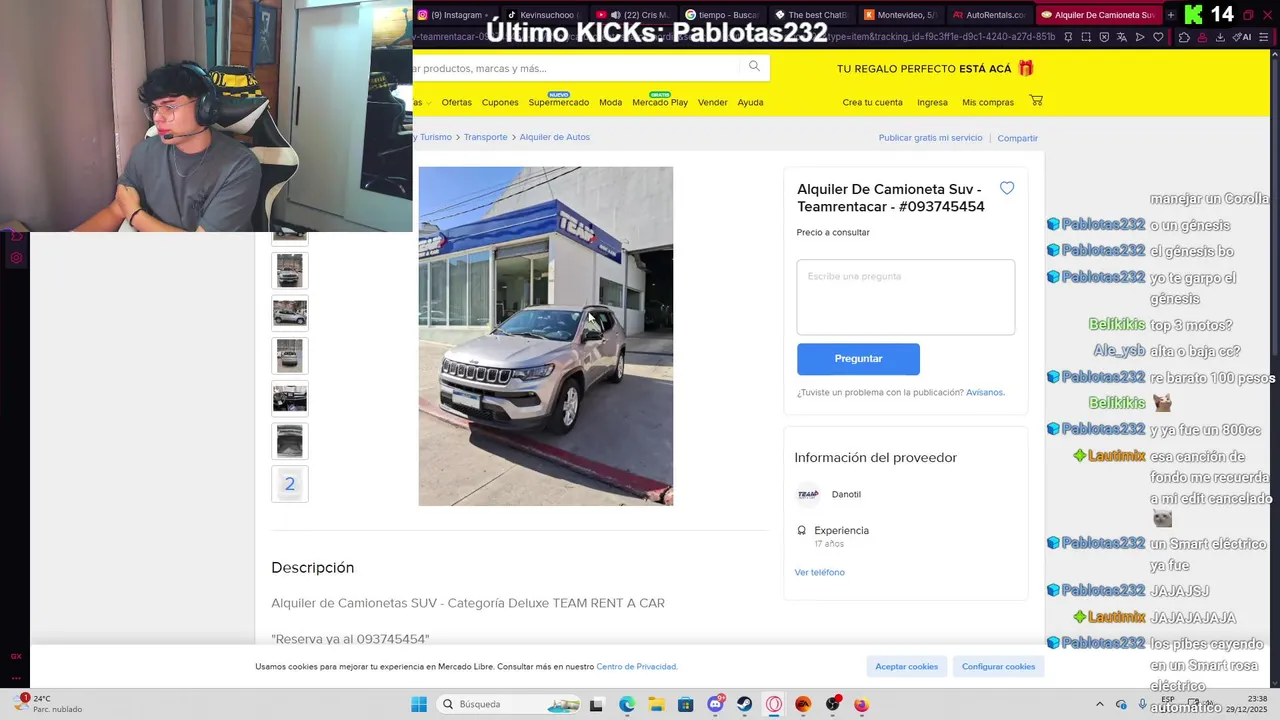Click the translate page icon in address bar
Viewport: 1280px width, 720px height.
coord(1122,37)
